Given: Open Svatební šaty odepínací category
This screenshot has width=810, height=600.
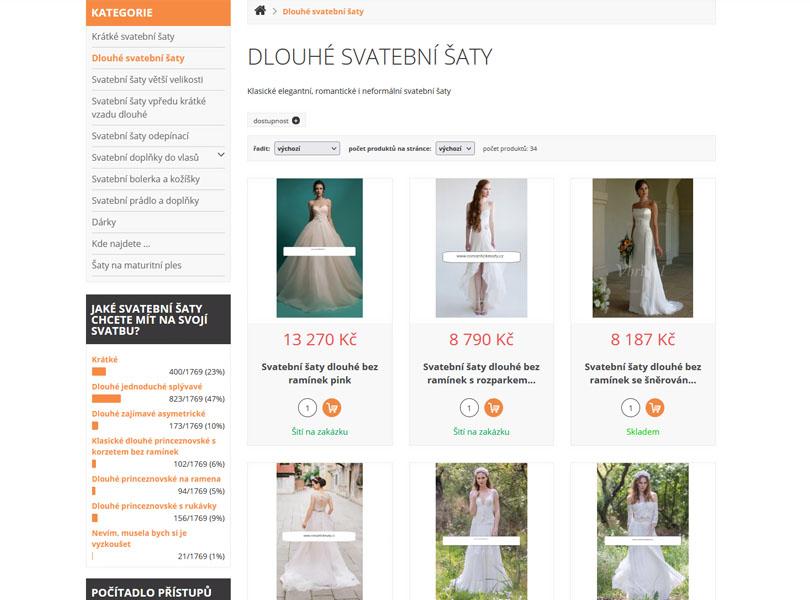Looking at the screenshot, I should click(x=140, y=136).
